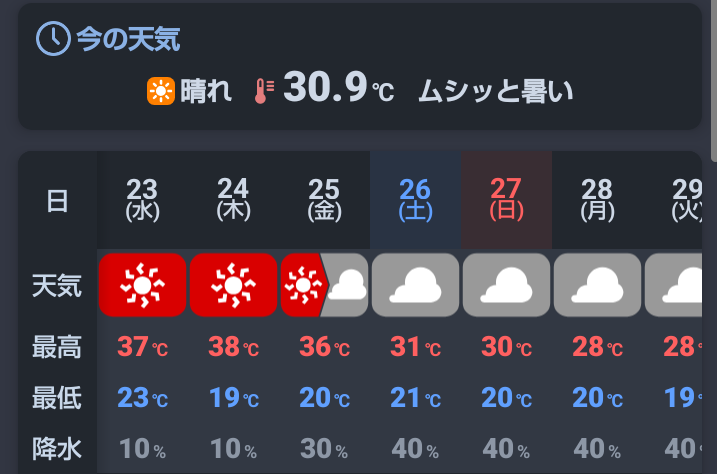717x474 pixels.
Task: Click the orange sunny icon next to 晴れ
Action: pyautogui.click(x=161, y=91)
